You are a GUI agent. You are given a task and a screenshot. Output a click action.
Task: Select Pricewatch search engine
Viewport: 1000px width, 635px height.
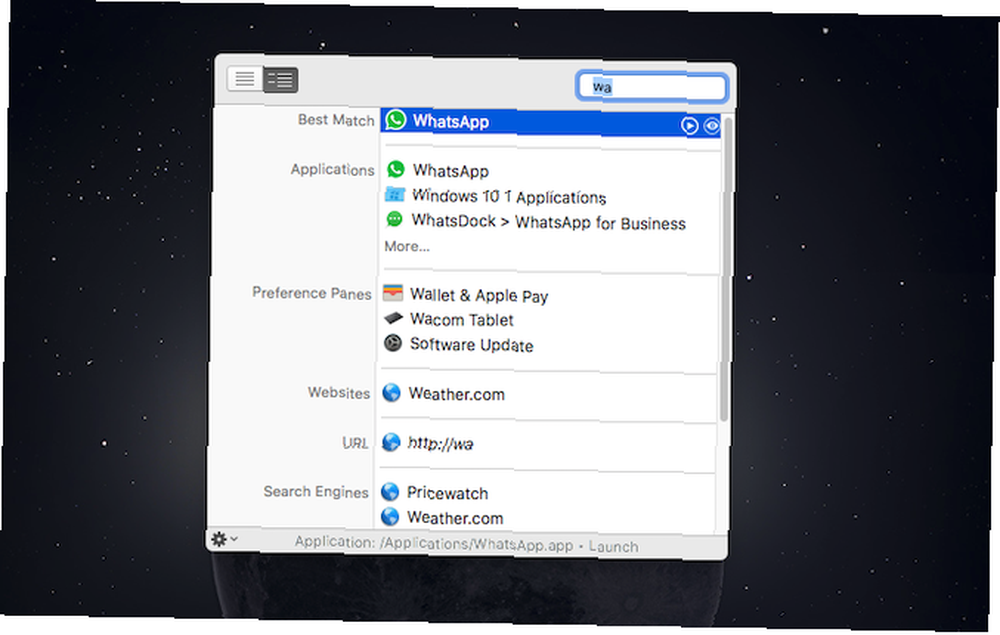pos(448,493)
